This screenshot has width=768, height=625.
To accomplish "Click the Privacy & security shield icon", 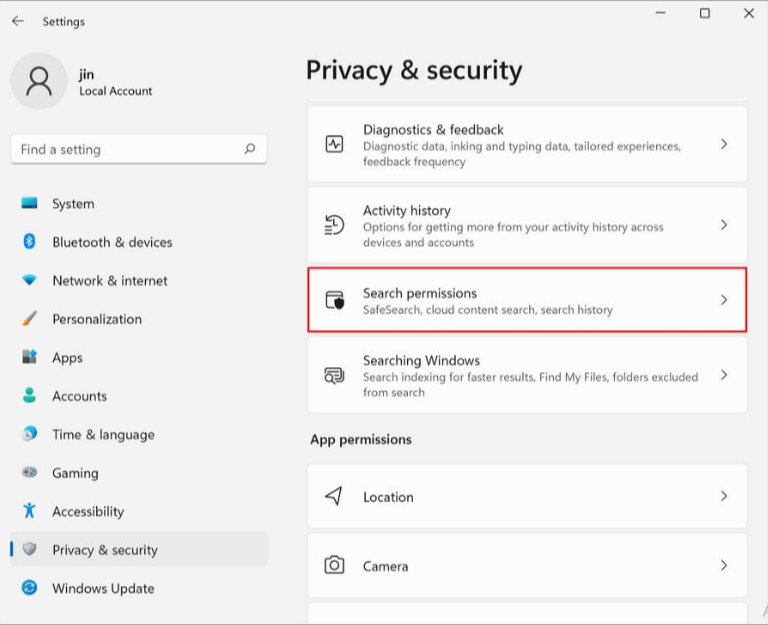I will pos(29,549).
